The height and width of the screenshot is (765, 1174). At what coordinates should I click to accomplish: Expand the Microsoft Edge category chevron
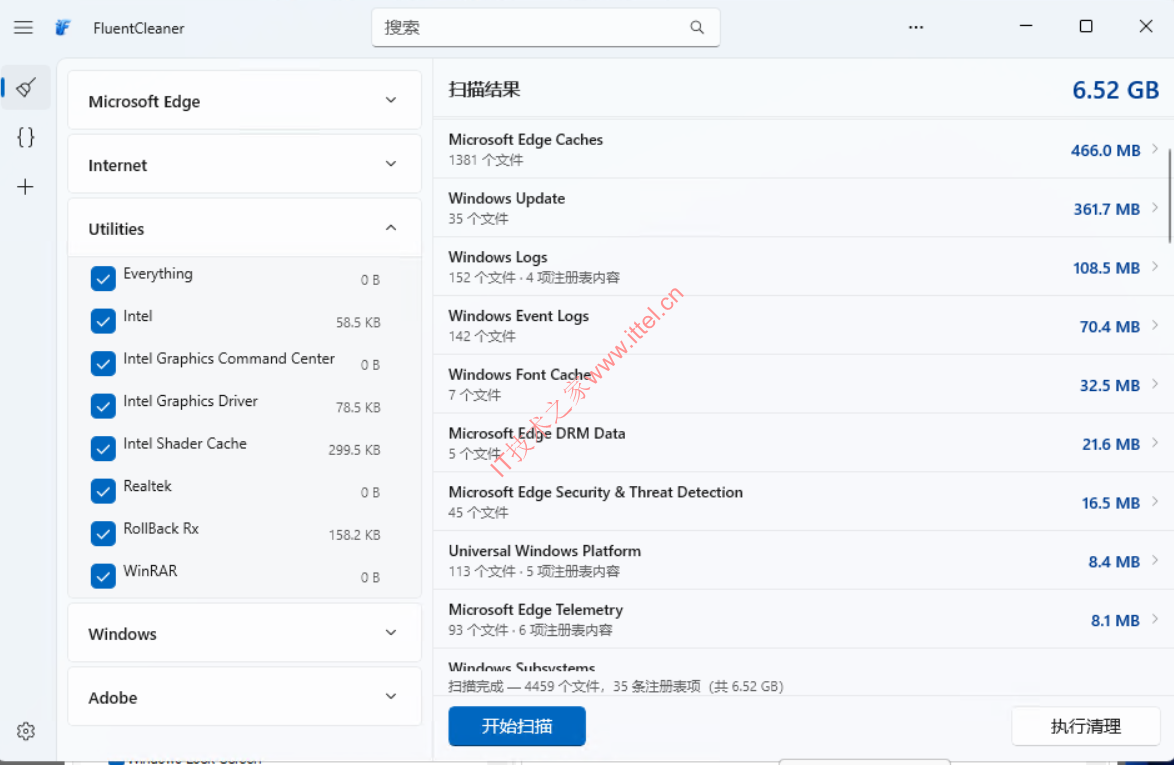[x=391, y=100]
